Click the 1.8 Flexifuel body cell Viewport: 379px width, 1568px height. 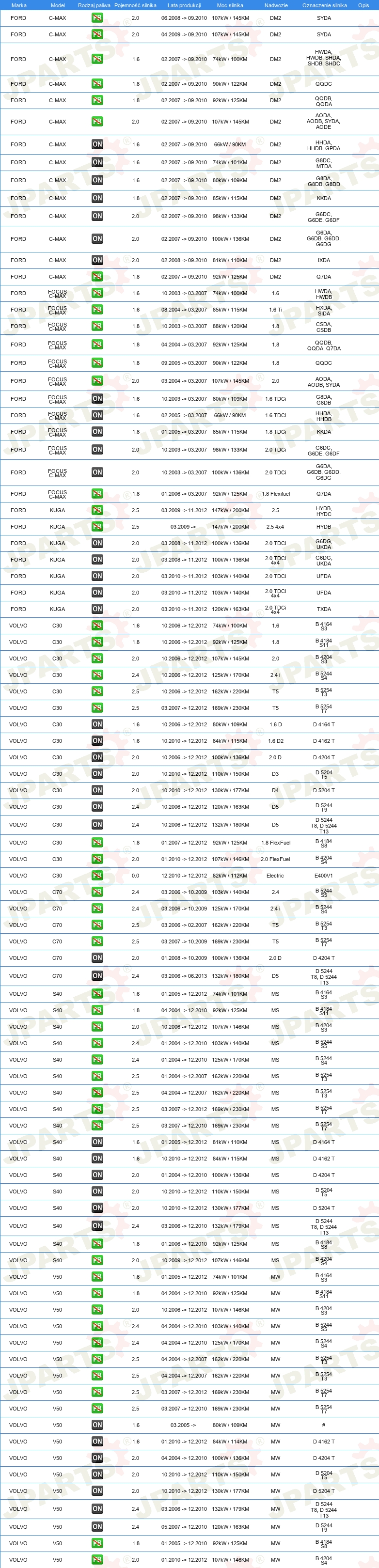click(276, 494)
